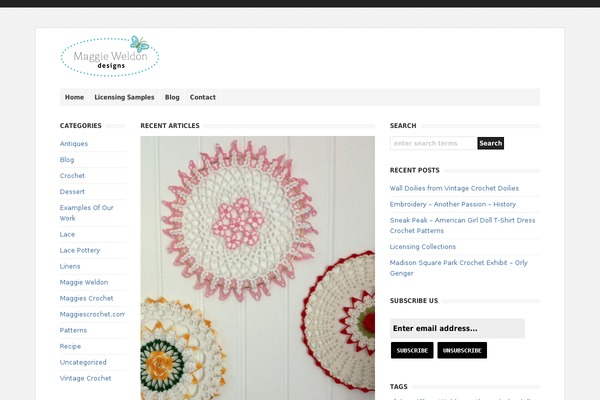Go to the Blog page

pyautogui.click(x=172, y=97)
